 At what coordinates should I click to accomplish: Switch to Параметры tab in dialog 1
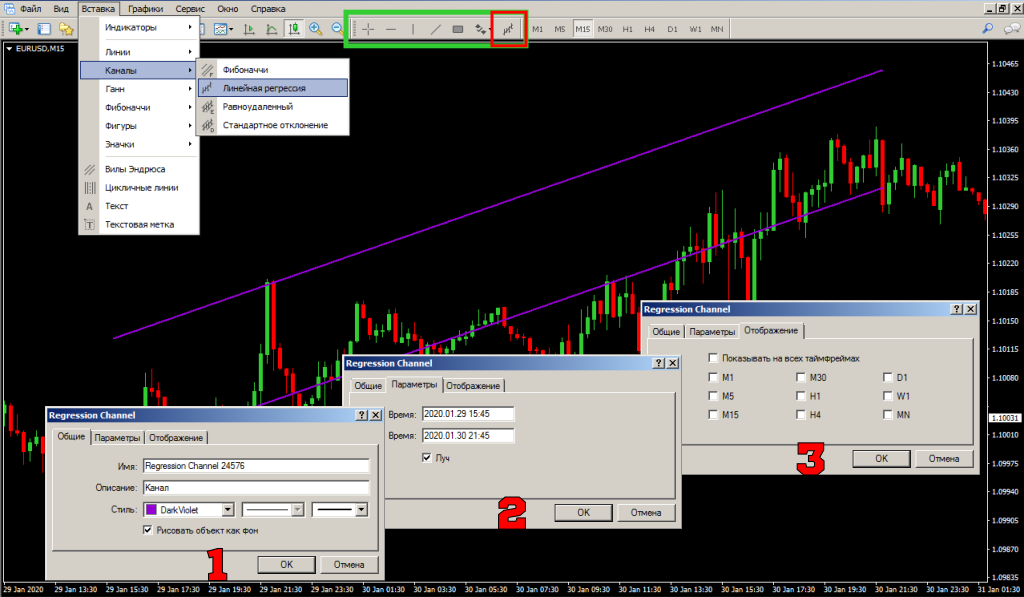[117, 438]
